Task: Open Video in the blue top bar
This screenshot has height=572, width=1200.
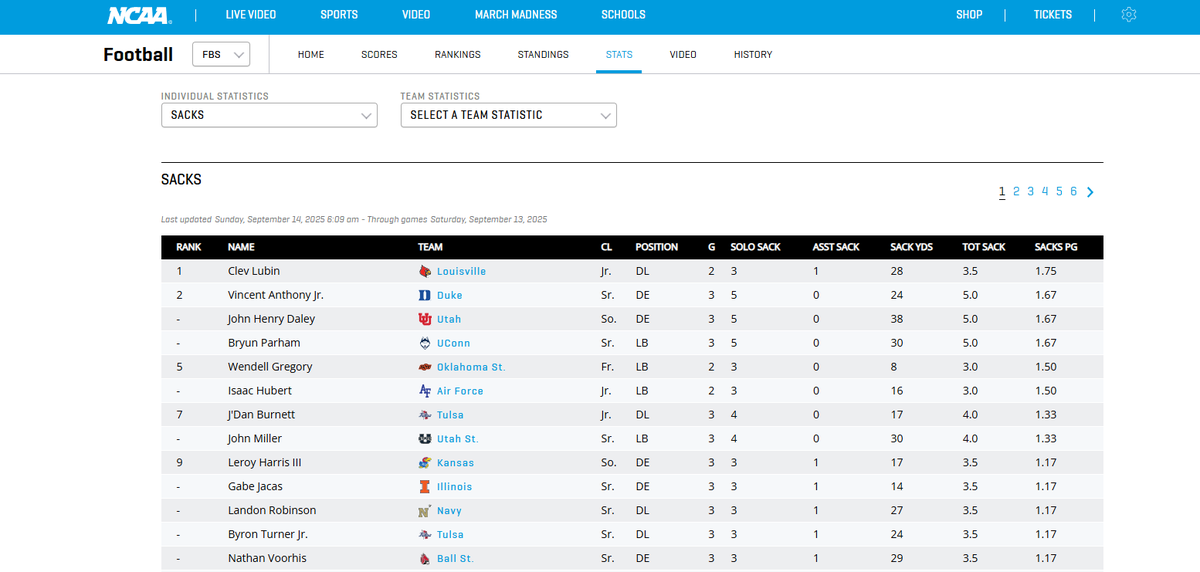Action: coord(416,15)
